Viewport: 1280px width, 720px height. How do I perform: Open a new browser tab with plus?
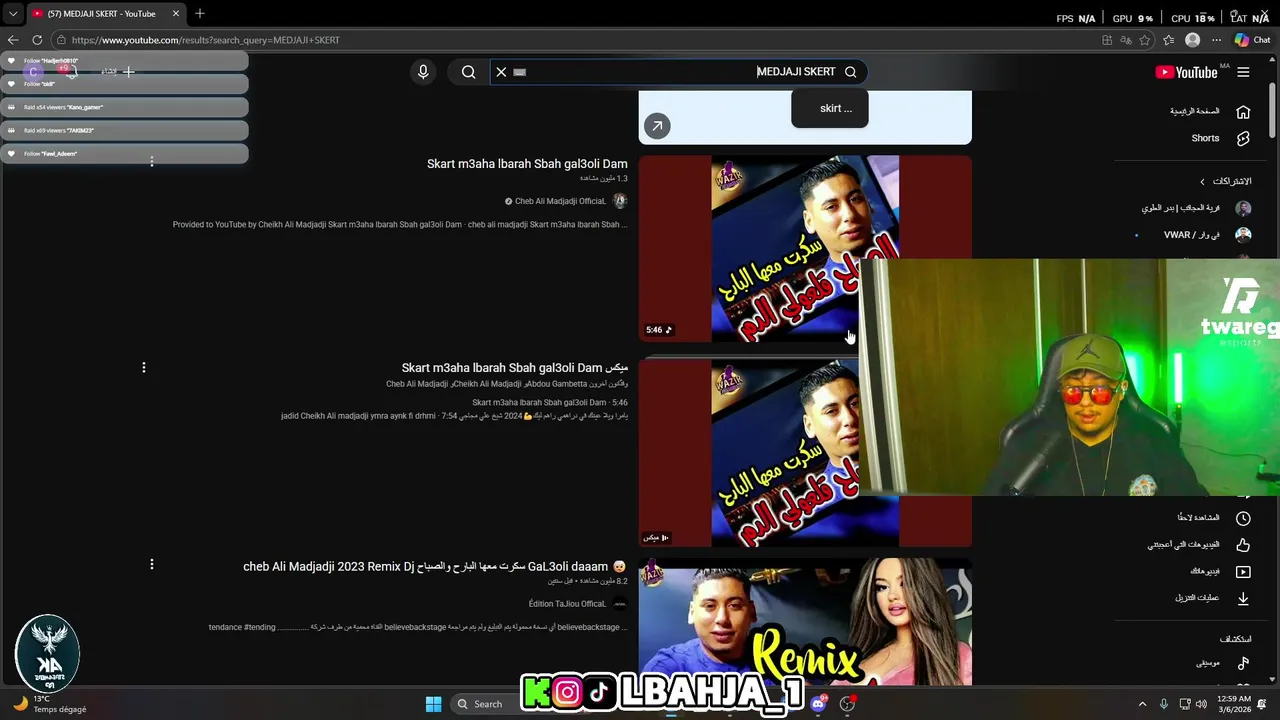pyautogui.click(x=200, y=13)
